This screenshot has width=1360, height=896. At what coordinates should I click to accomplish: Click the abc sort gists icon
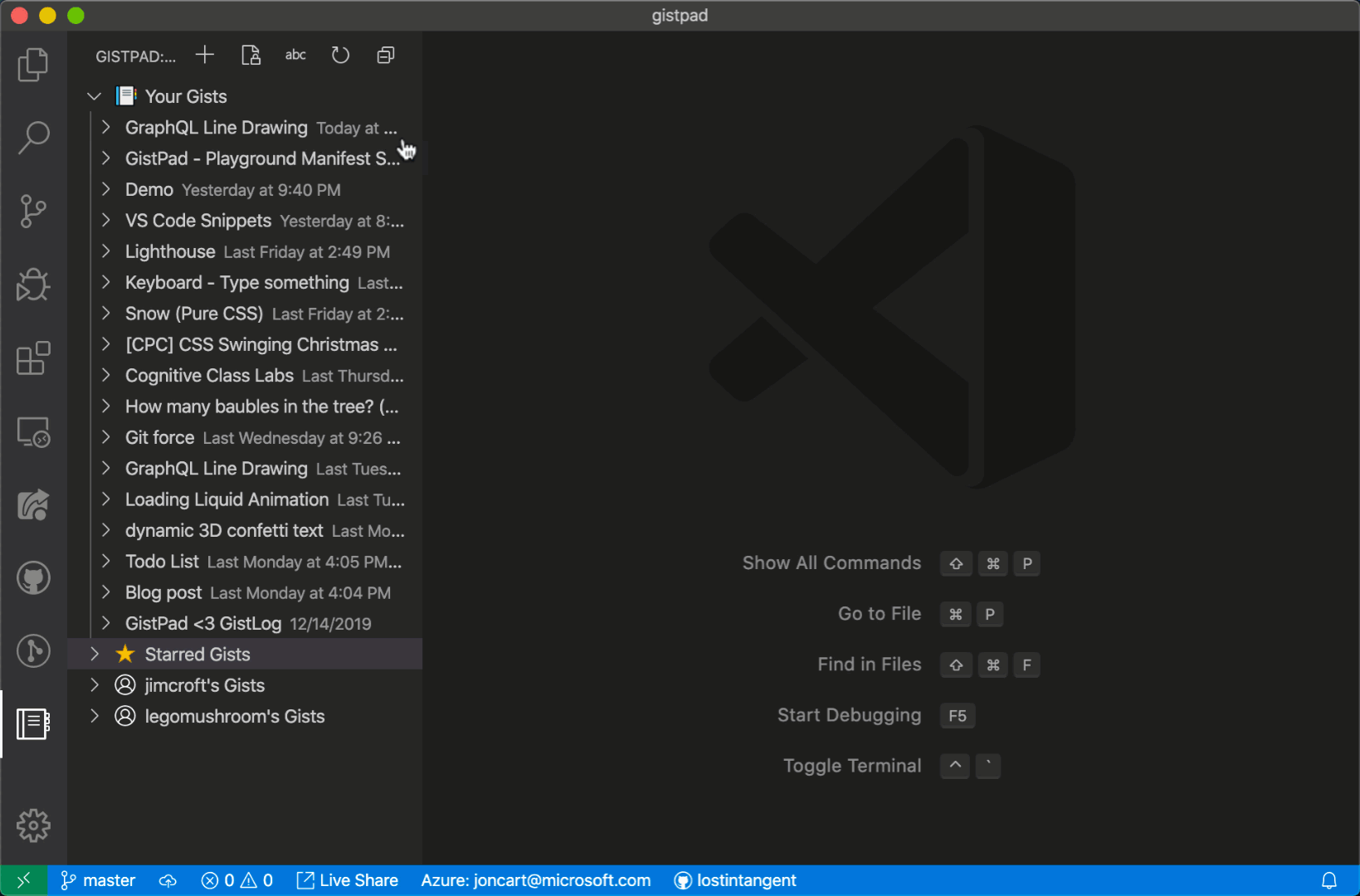[x=295, y=56]
